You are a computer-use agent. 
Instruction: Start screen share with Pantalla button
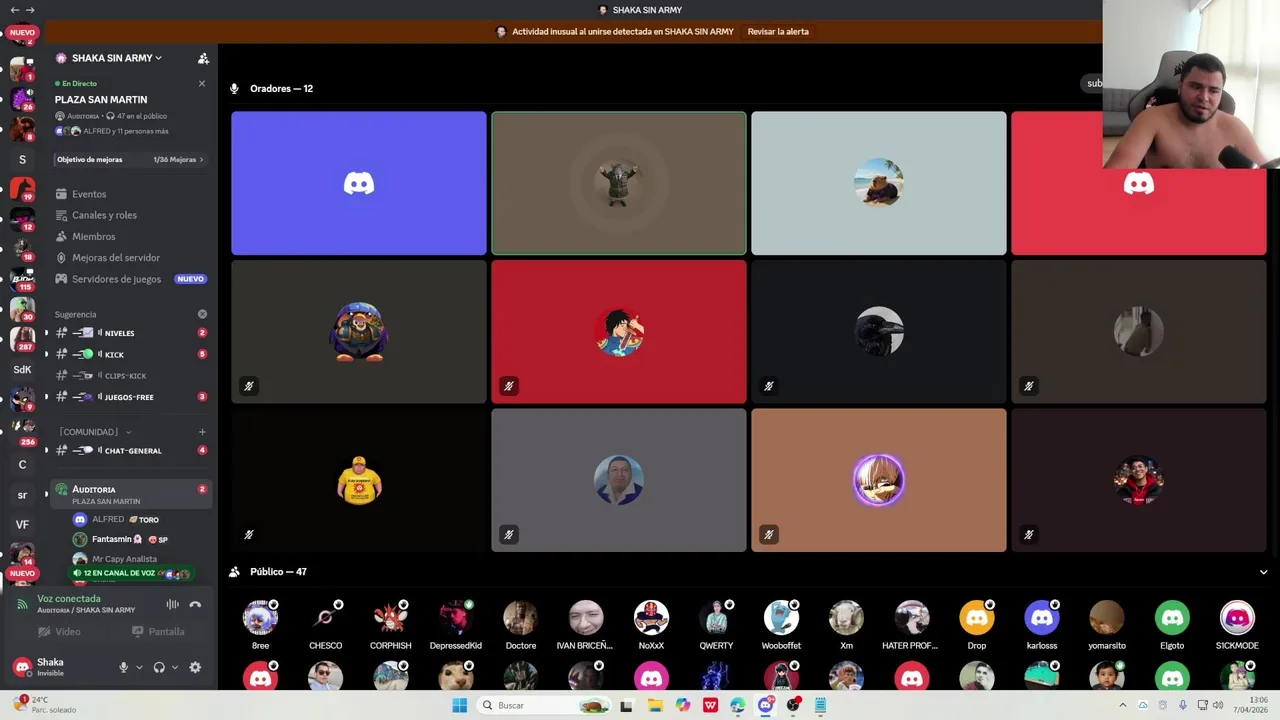pos(158,631)
